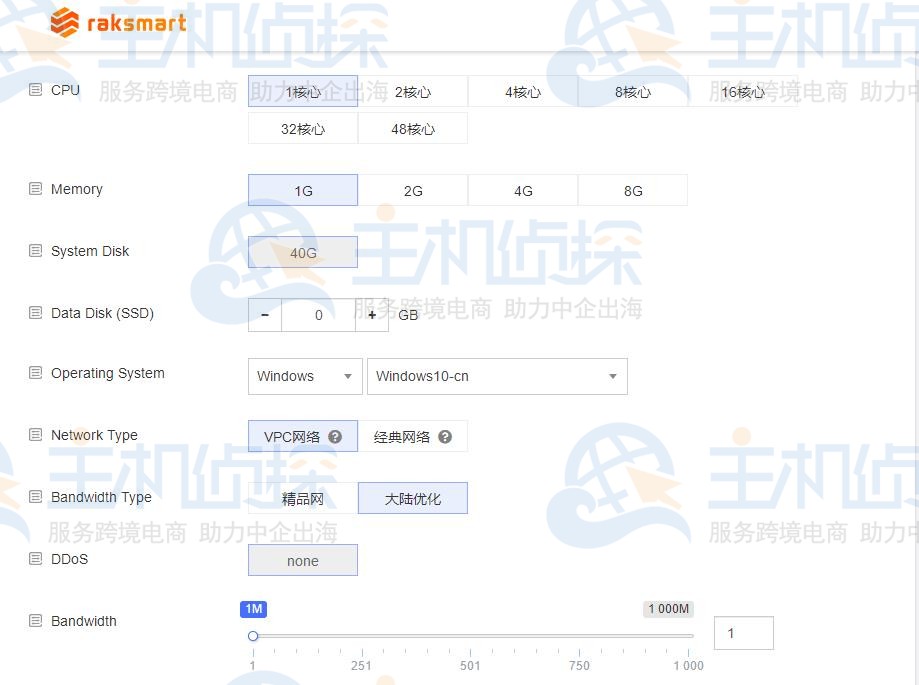Click the bandwidth value input field
The height and width of the screenshot is (685, 919).
point(743,632)
